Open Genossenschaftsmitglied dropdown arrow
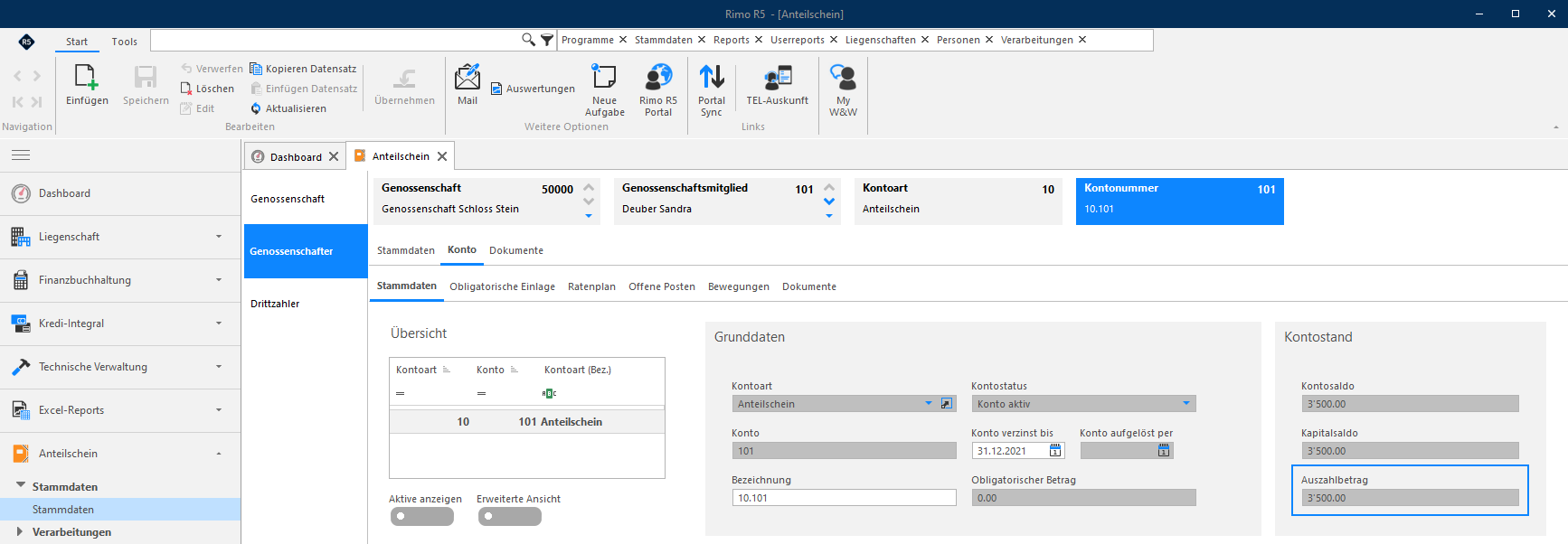Image resolution: width=1568 pixels, height=544 pixels. coord(829,216)
